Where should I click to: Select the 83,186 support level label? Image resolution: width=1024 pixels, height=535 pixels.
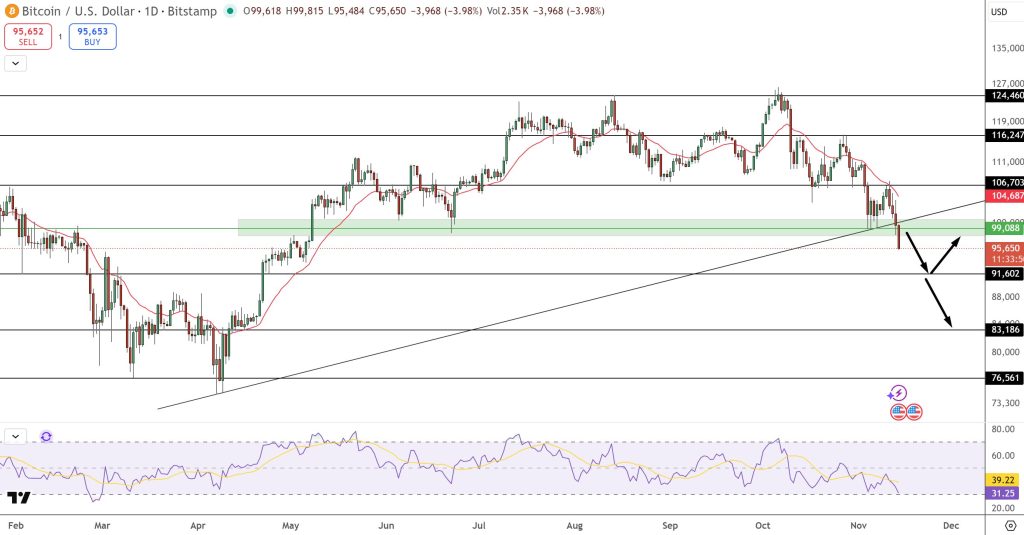(1004, 329)
